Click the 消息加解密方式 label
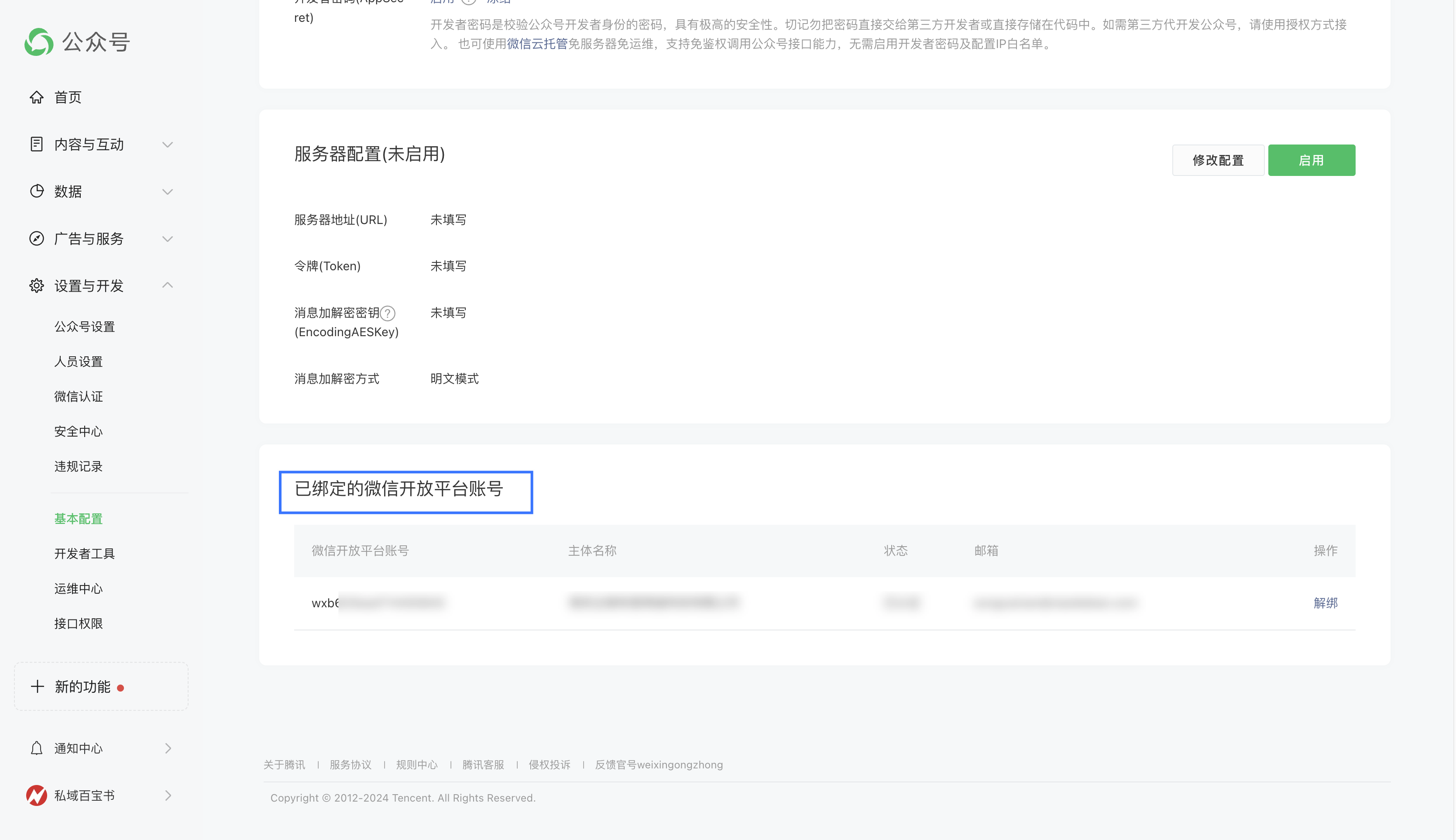 [337, 379]
